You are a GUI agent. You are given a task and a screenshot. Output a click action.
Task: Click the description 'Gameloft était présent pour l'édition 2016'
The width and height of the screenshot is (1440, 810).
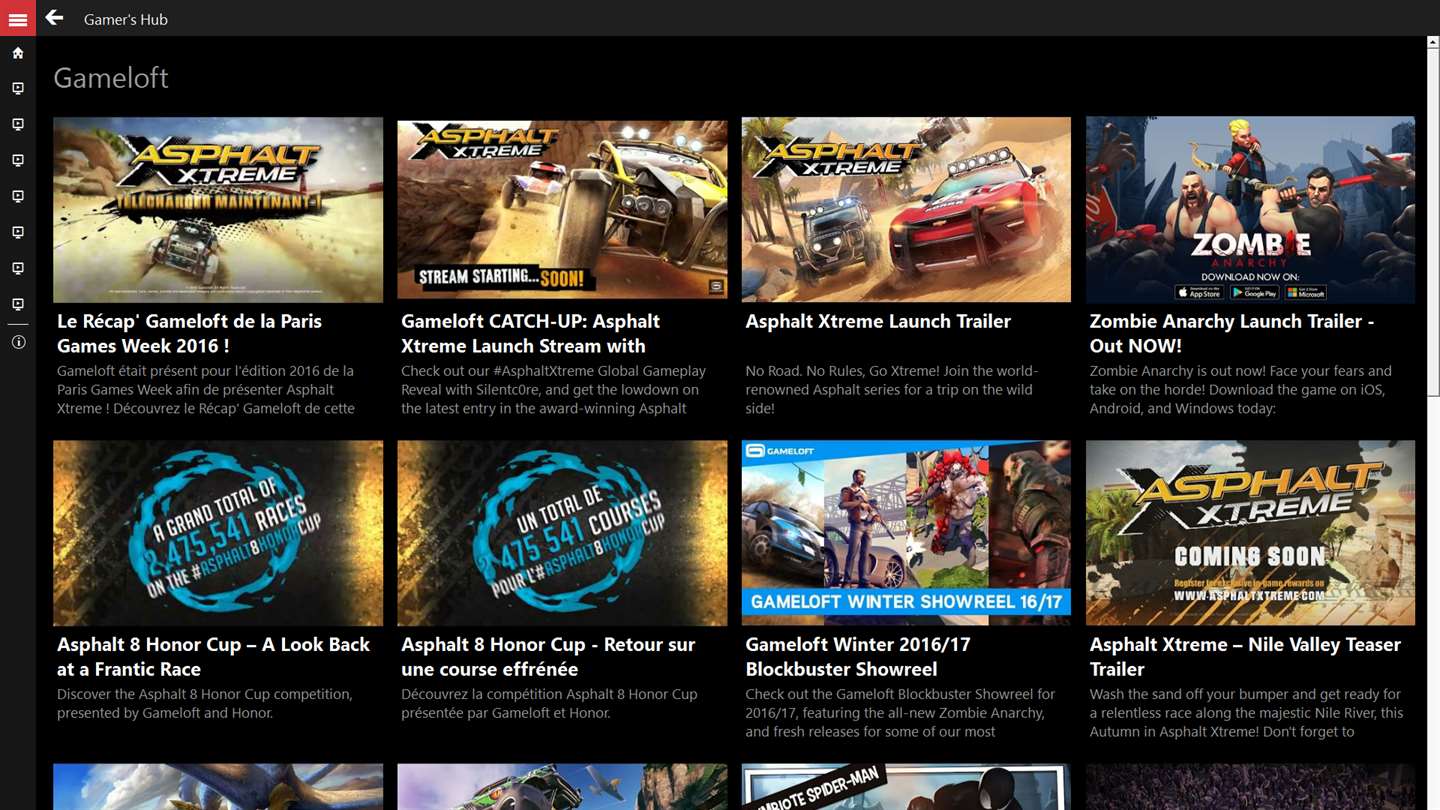tap(206, 389)
